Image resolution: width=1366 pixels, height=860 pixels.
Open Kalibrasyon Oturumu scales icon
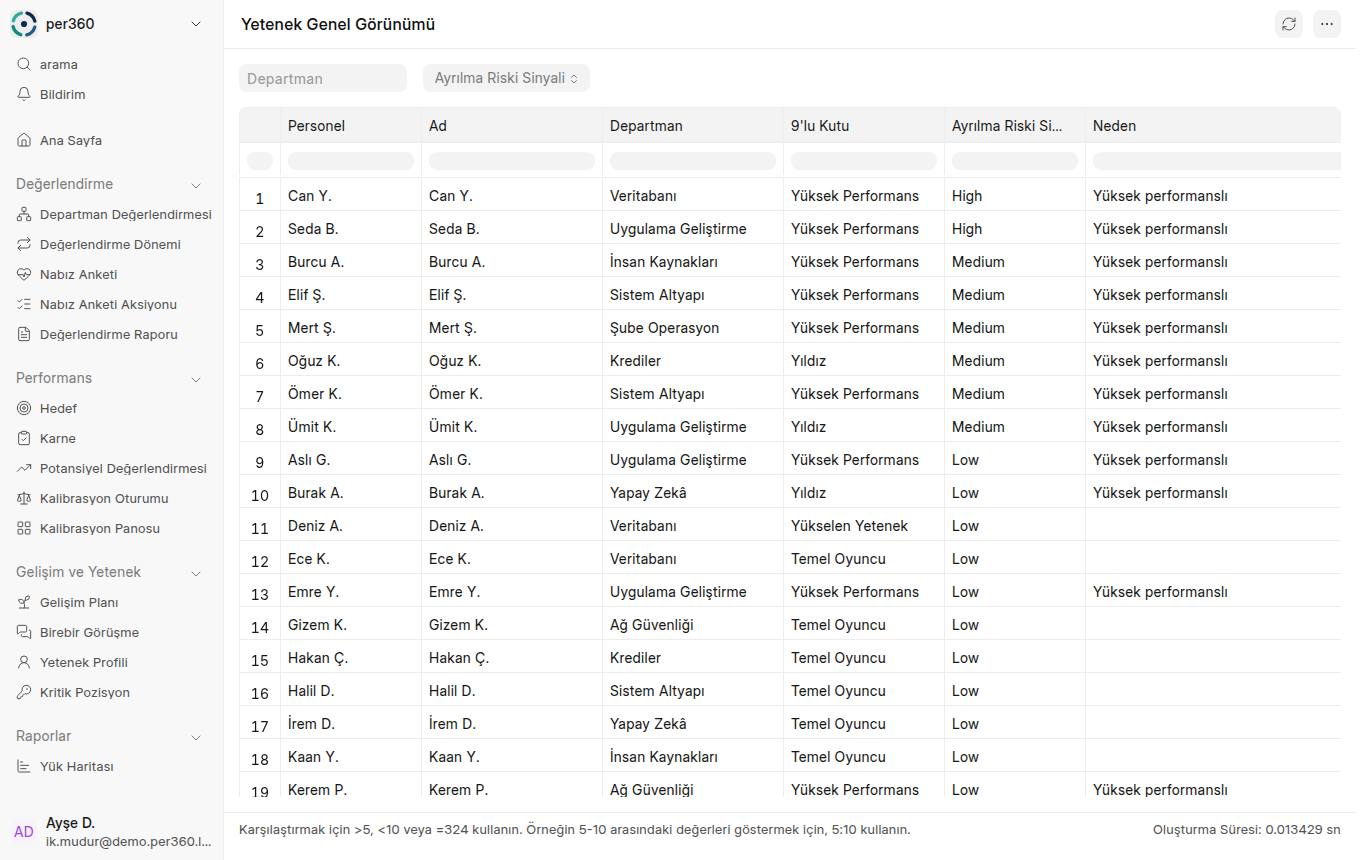coord(24,498)
